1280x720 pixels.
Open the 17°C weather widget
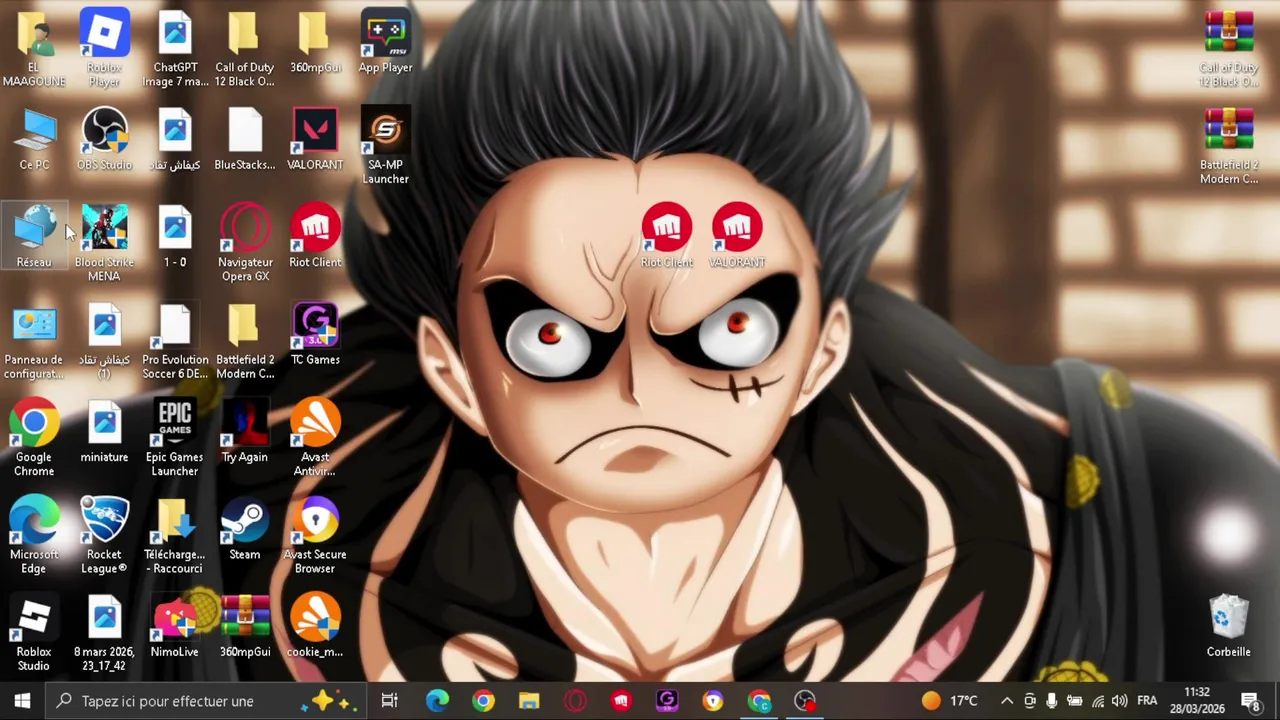[950, 701]
